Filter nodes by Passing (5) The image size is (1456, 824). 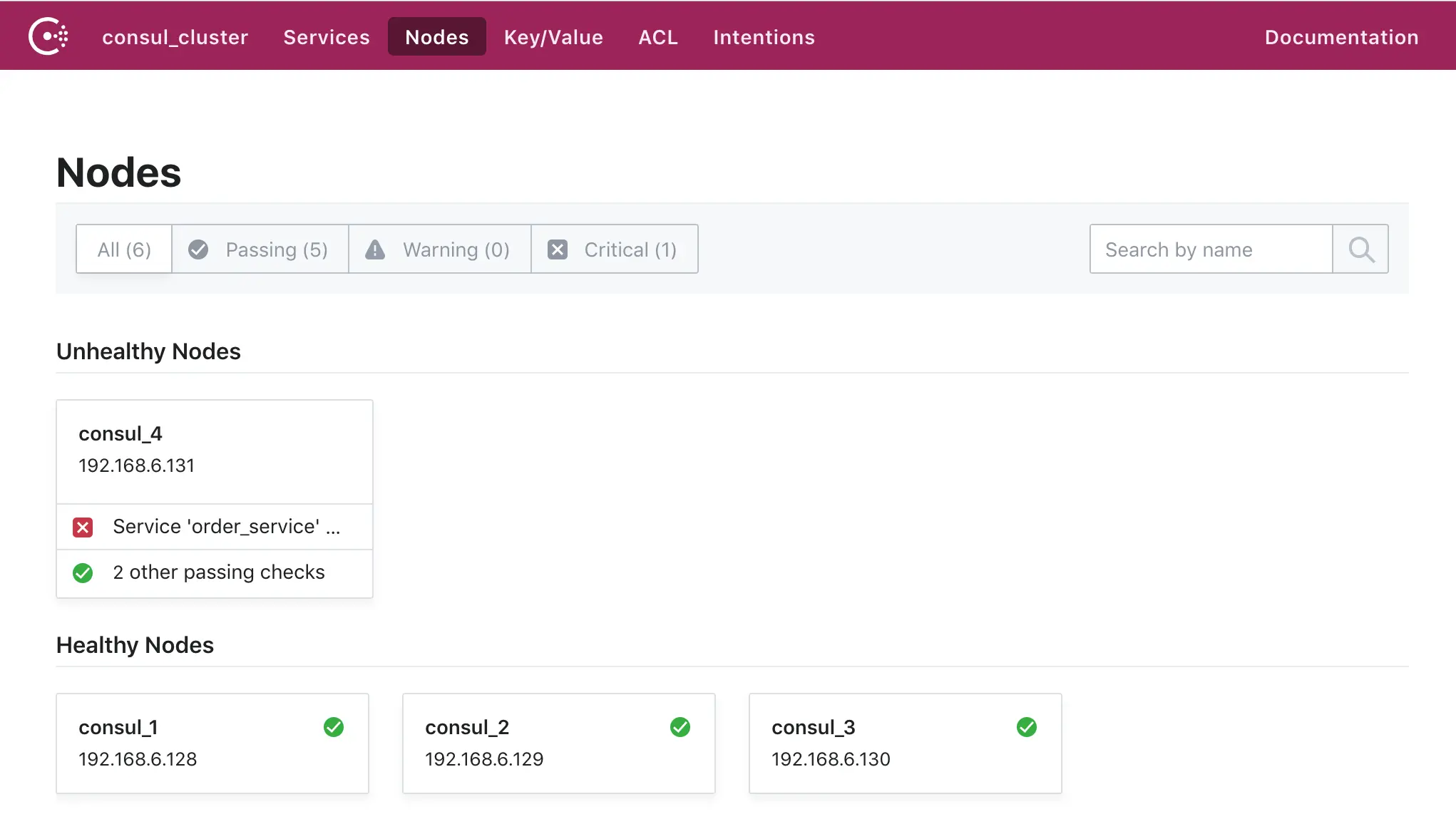tap(260, 249)
